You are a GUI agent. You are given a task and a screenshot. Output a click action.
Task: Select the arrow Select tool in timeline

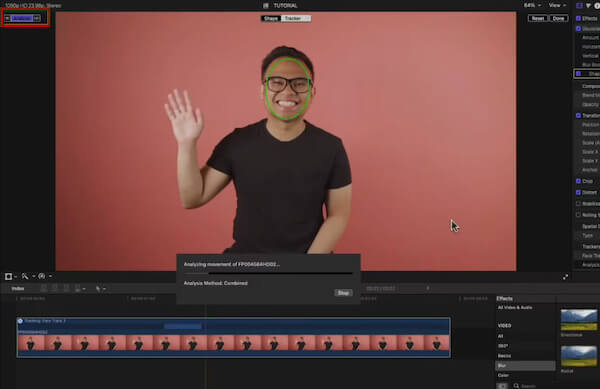tap(98, 289)
